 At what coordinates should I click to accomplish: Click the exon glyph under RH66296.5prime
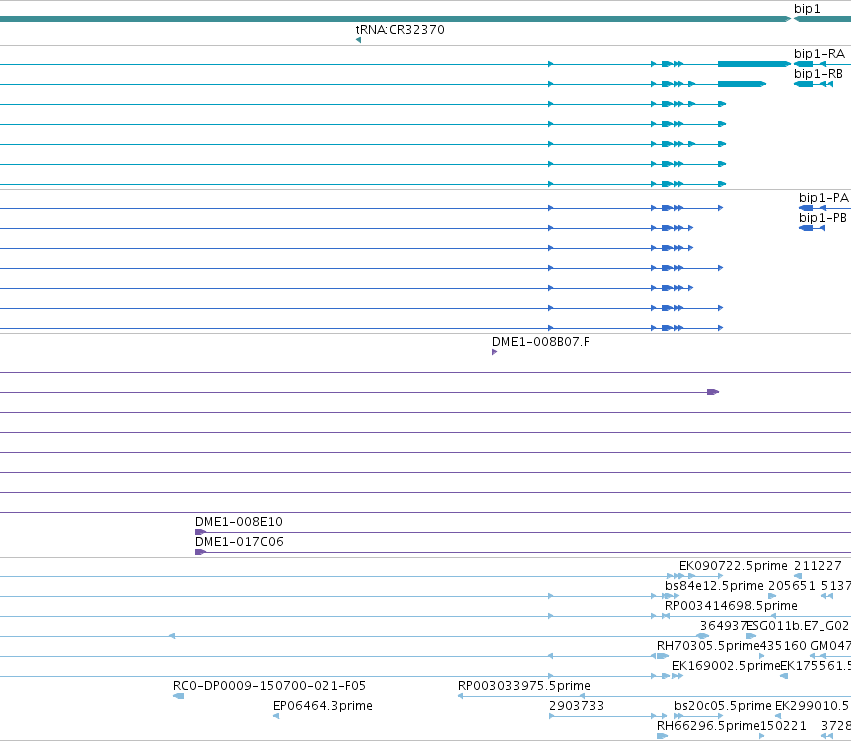(x=662, y=736)
